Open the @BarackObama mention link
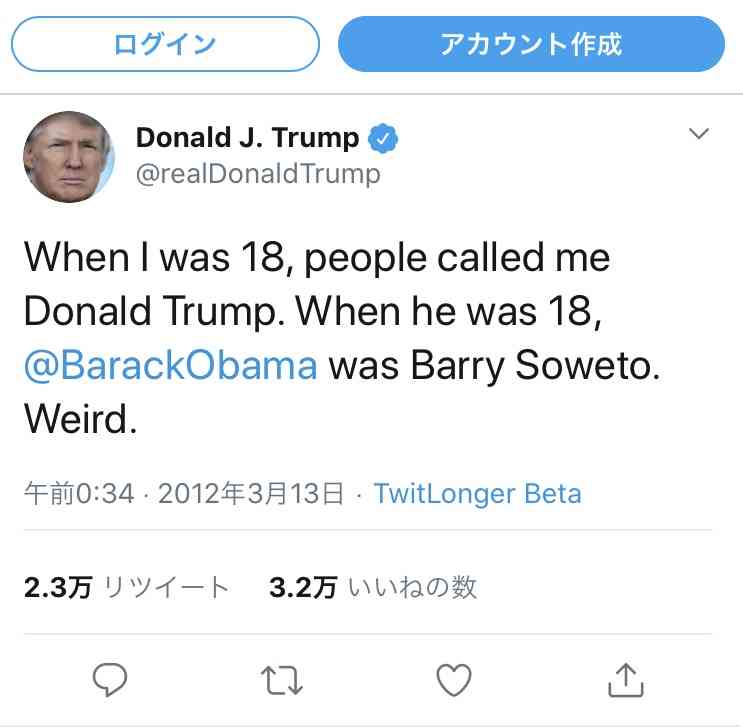Image resolution: width=743 pixels, height=728 pixels. [x=170, y=364]
